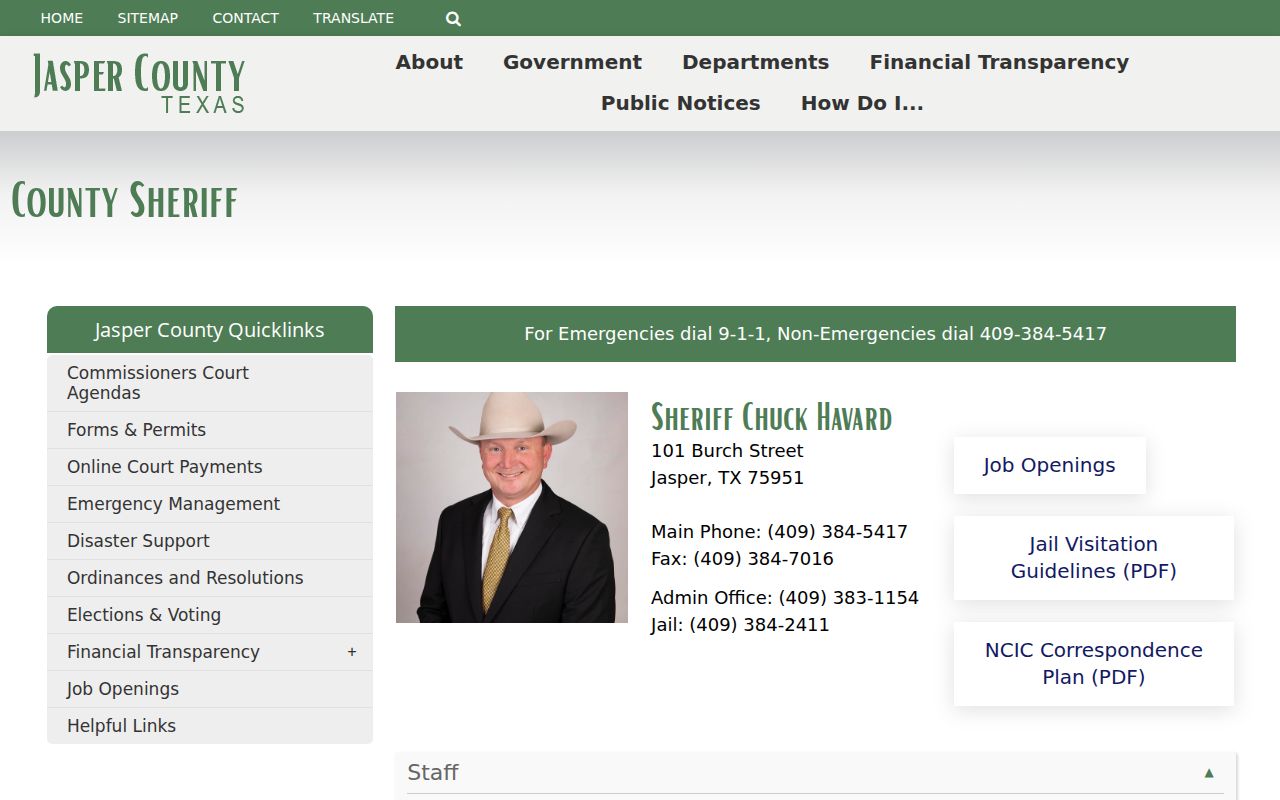
Task: Open Emergency Management quicklink
Action: tap(210, 504)
